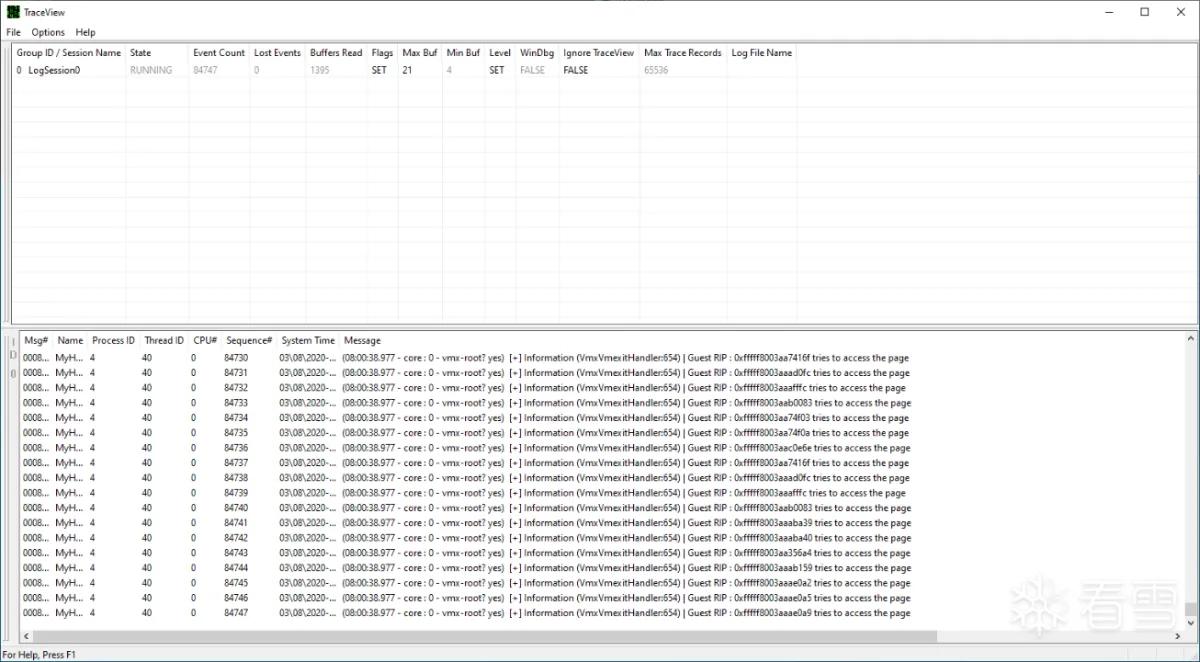Click the Event Count column header
The height and width of the screenshot is (662, 1200).
coord(219,53)
